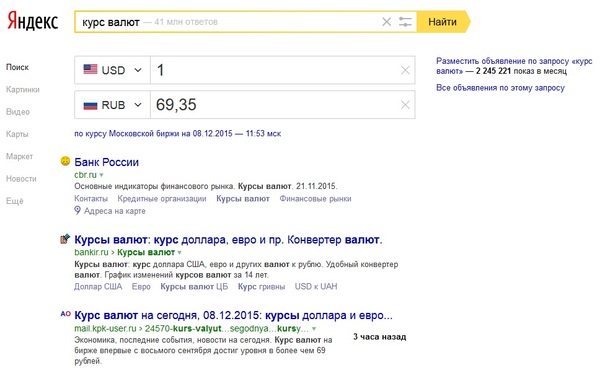
Task: Select the Поиск sidebar tab
Action: (x=17, y=67)
